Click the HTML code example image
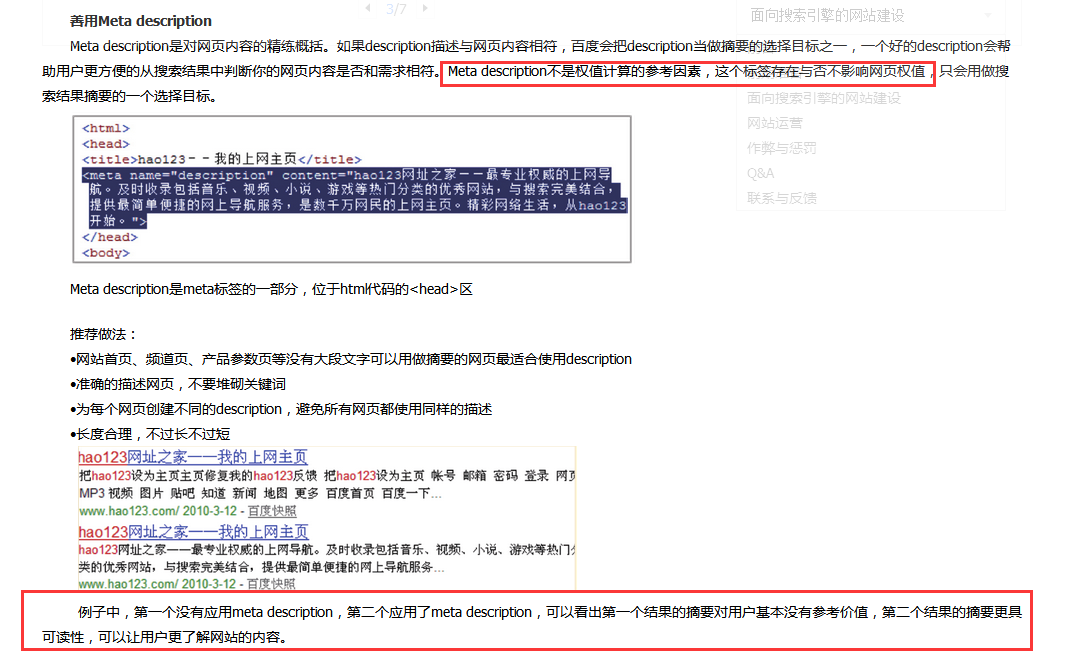The height and width of the screenshot is (666, 1083). pos(352,189)
